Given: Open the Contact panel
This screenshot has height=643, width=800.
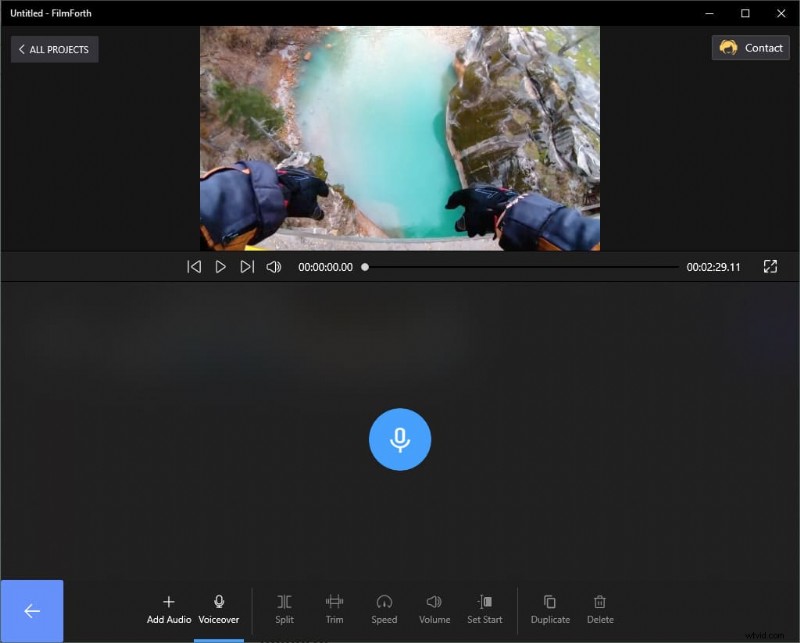Looking at the screenshot, I should 749,47.
